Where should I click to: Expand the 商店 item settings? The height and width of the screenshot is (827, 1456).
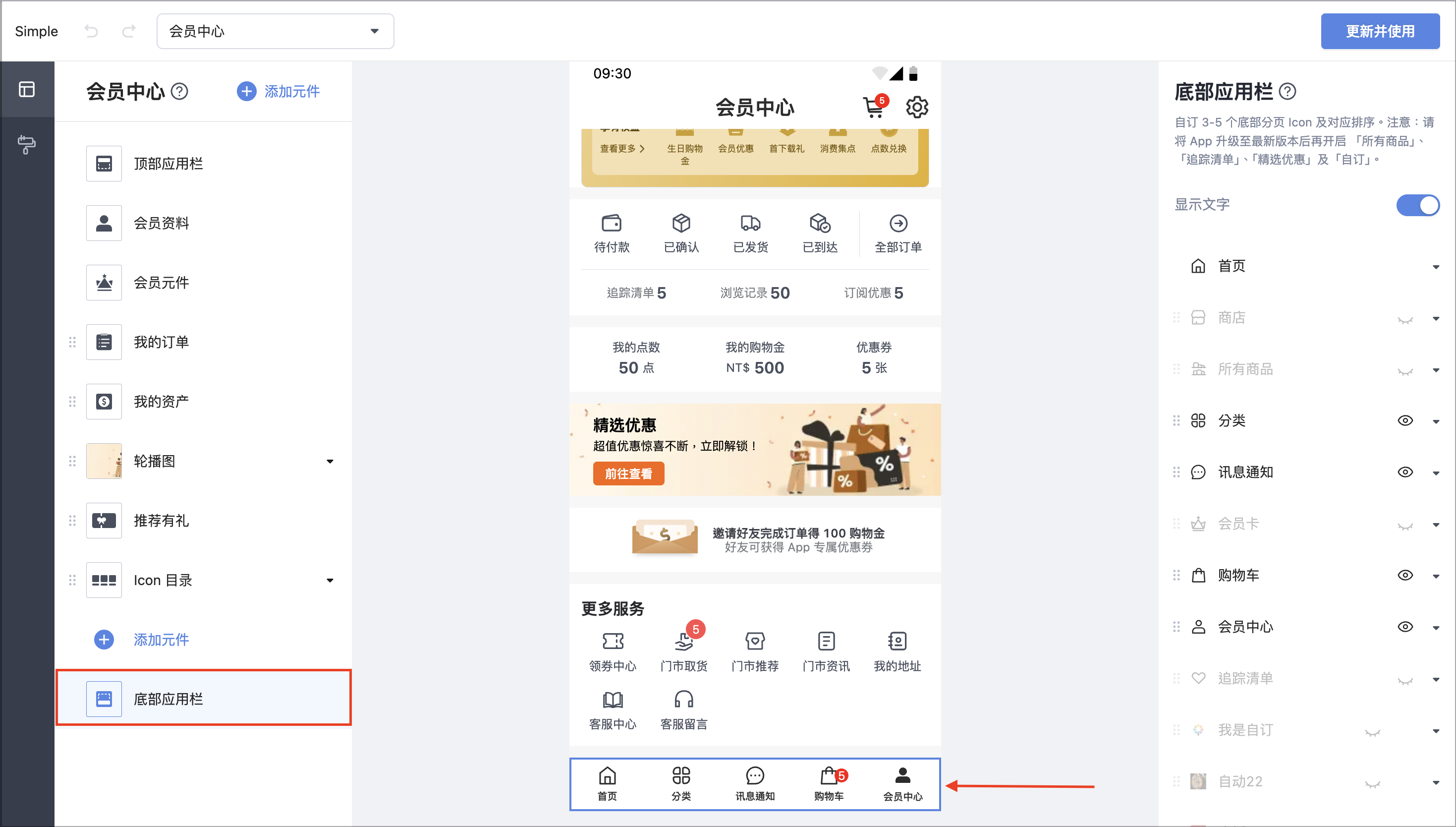coord(1436,319)
